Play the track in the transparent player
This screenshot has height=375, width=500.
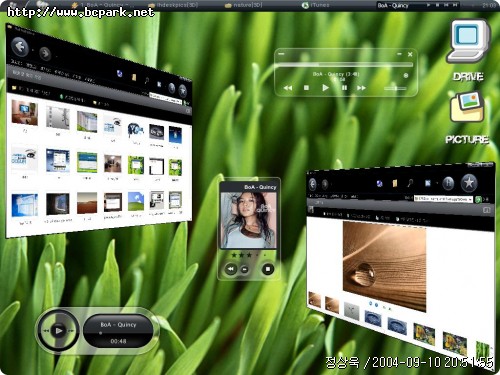pos(325,88)
